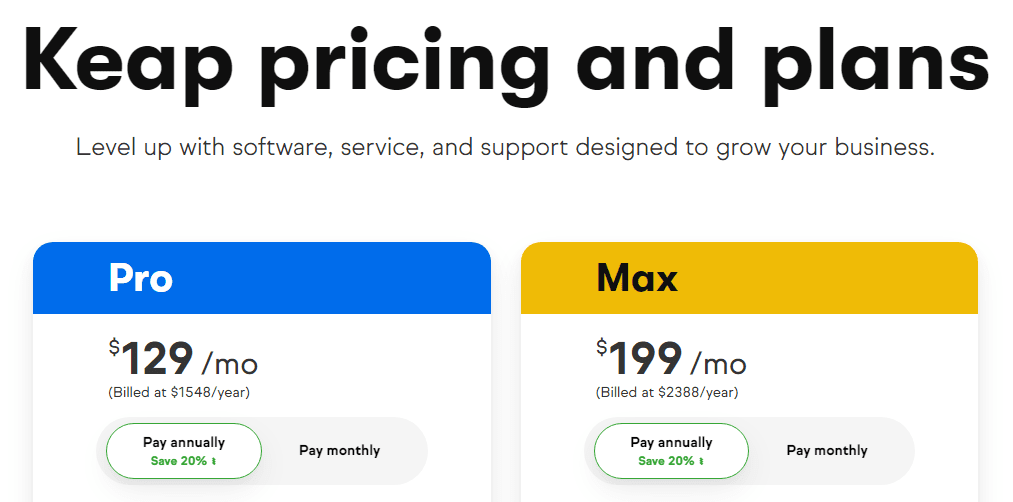
Task: Click the Level up subtitle text
Action: (x=506, y=148)
